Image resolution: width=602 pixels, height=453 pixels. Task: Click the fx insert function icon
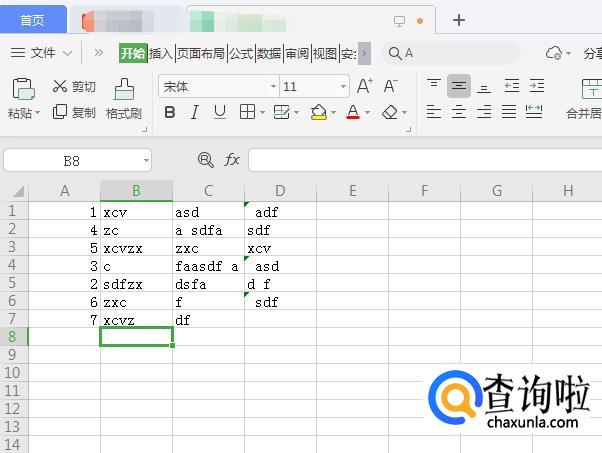[x=232, y=160]
